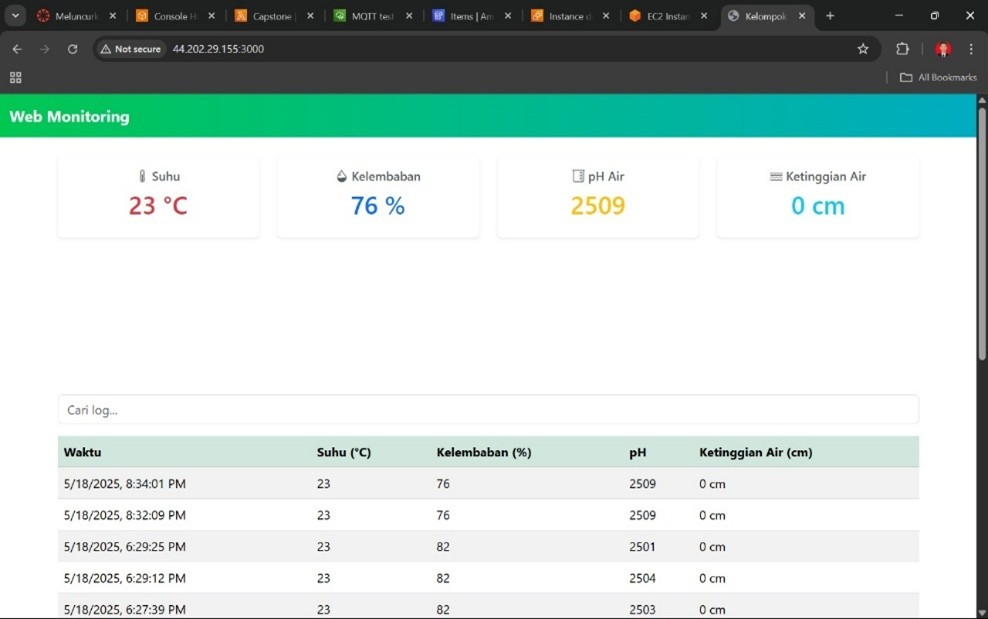Image resolution: width=988 pixels, height=619 pixels.
Task: Close the Capstone tab
Action: point(310,16)
